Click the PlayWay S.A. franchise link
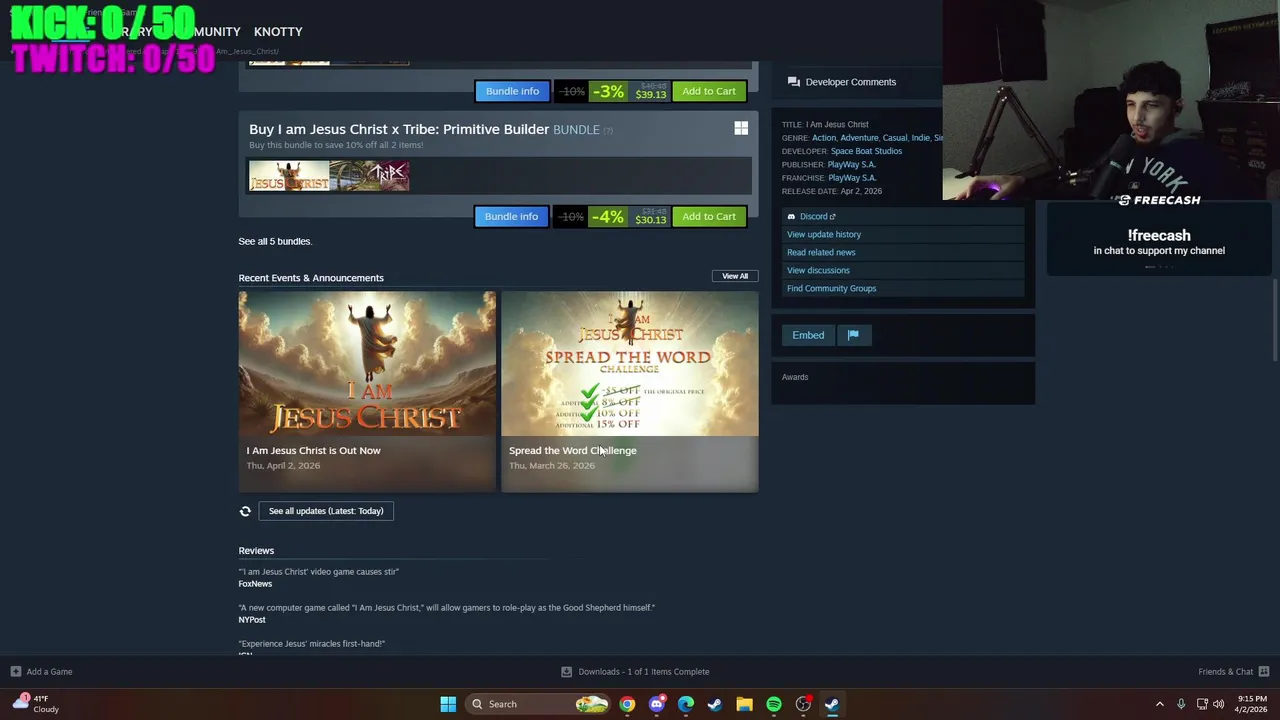 [x=852, y=178]
